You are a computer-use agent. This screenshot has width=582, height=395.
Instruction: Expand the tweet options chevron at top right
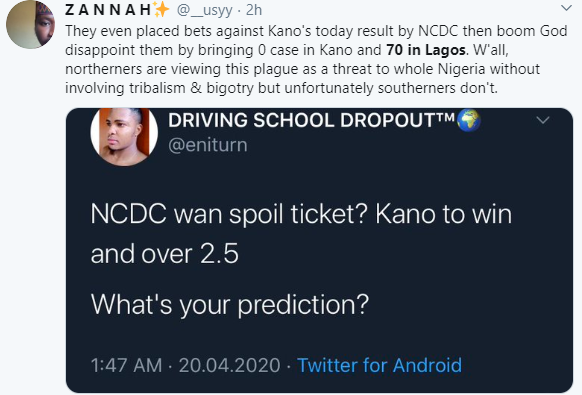[566, 8]
